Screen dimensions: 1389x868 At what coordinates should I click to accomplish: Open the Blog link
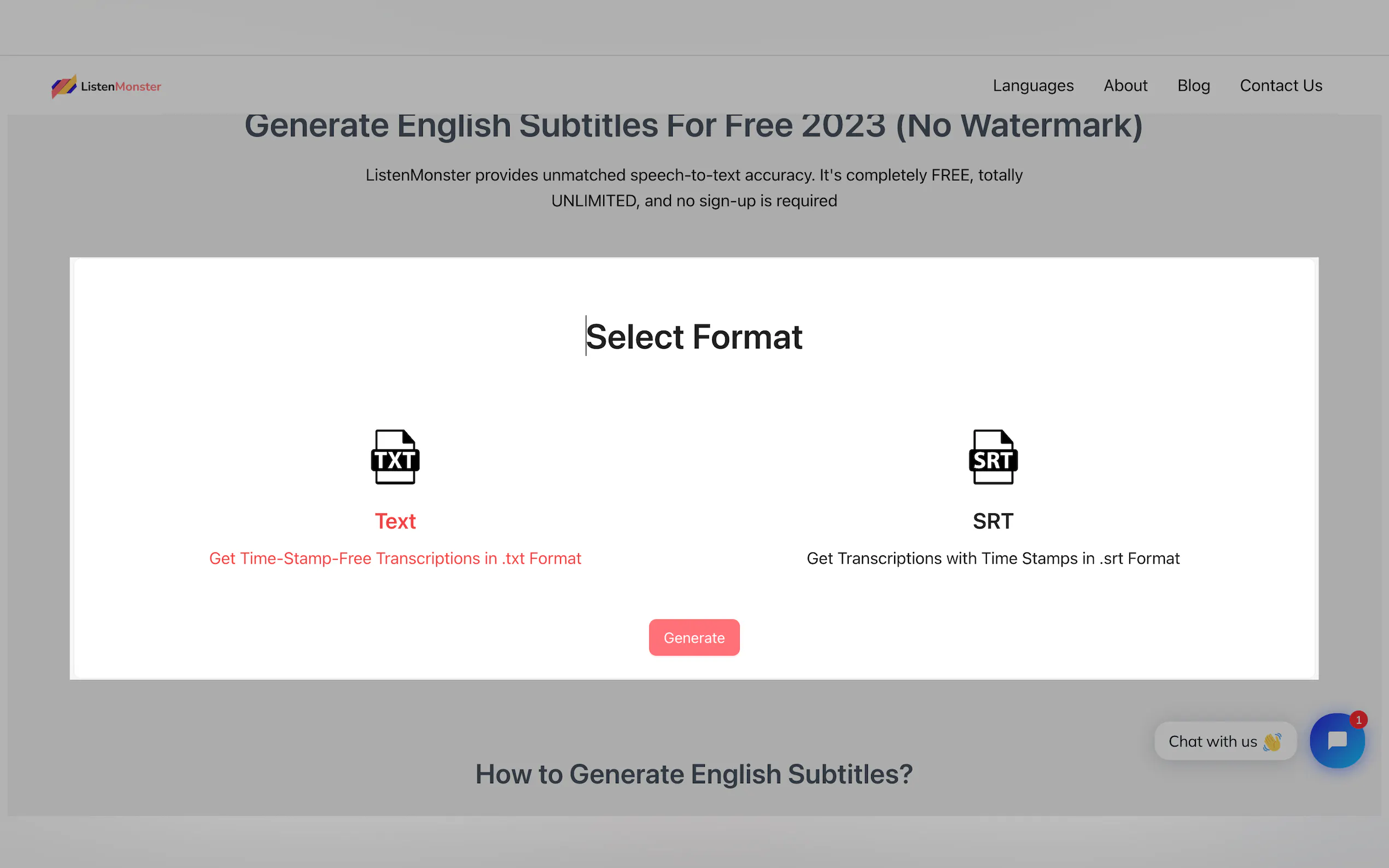click(x=1193, y=85)
